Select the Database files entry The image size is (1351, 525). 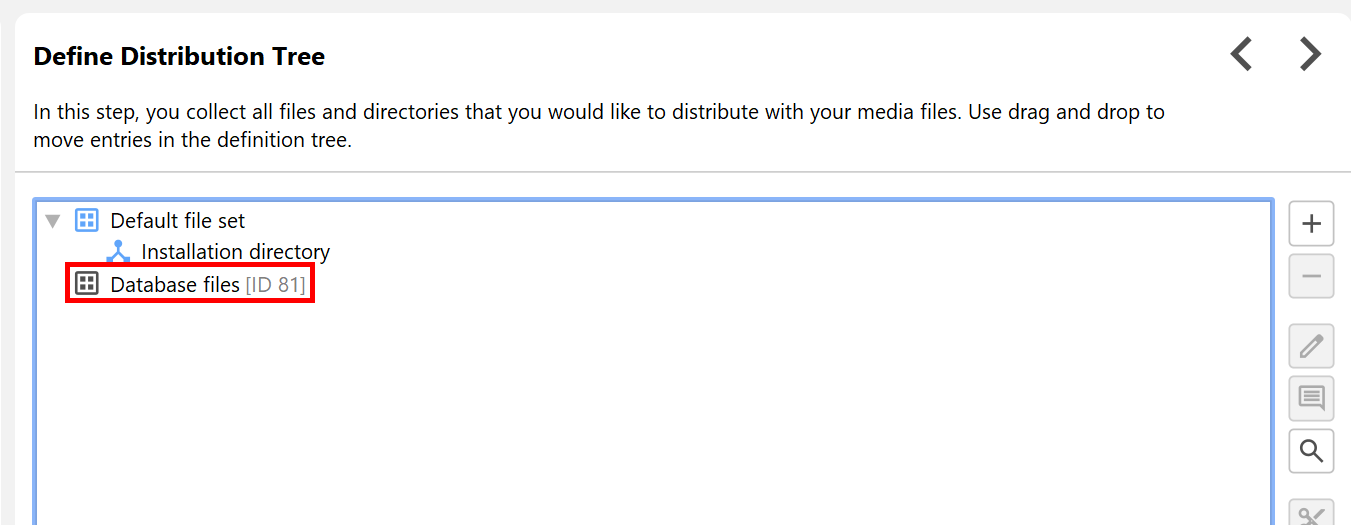tap(175, 285)
